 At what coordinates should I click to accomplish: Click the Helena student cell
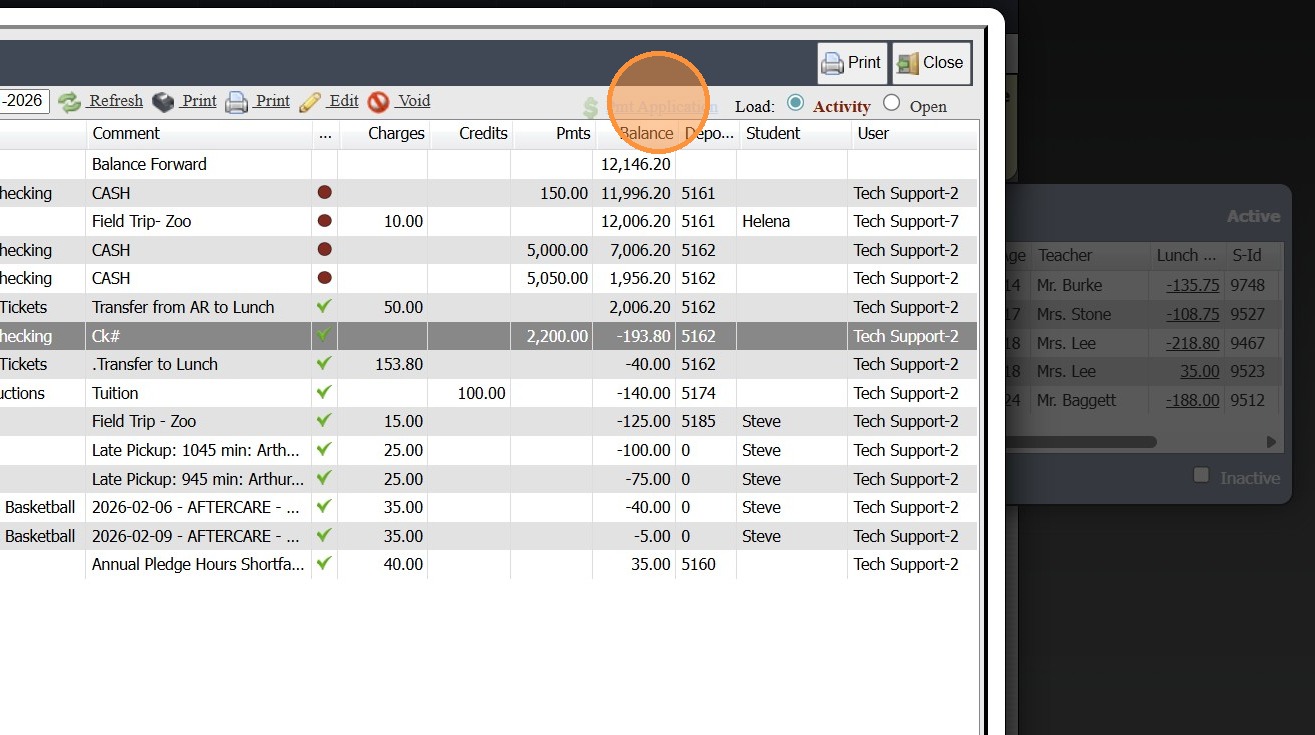click(793, 221)
